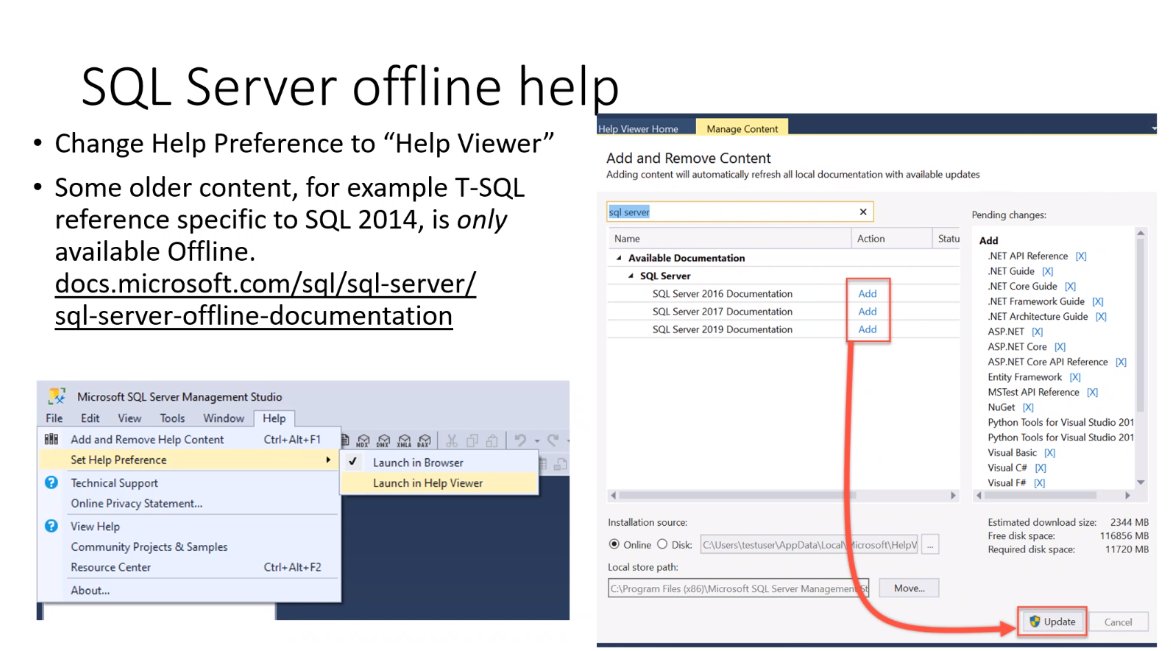The image size is (1171, 651).
Task: Remove Visual F# from pending changes
Action: pyautogui.click(x=1039, y=483)
